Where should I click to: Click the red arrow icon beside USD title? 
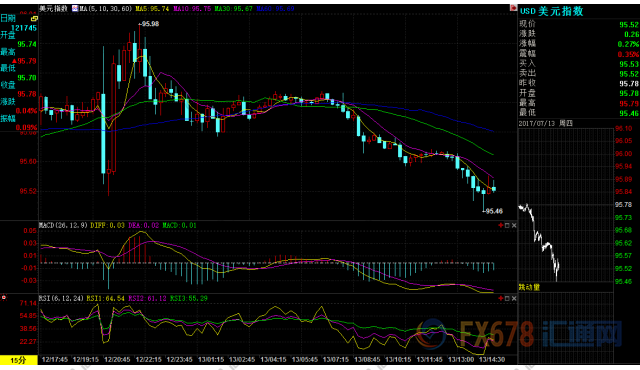[x=513, y=8]
